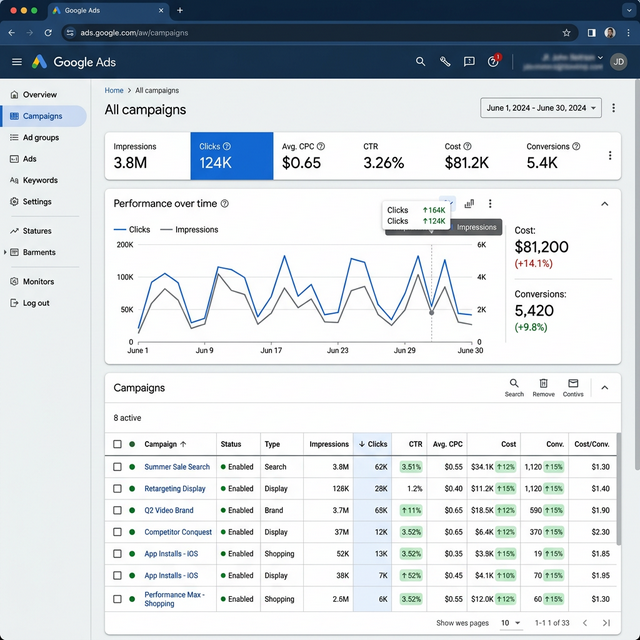Image resolution: width=640 pixels, height=640 pixels.
Task: Open chart three-dot options menu
Action: click(x=490, y=203)
